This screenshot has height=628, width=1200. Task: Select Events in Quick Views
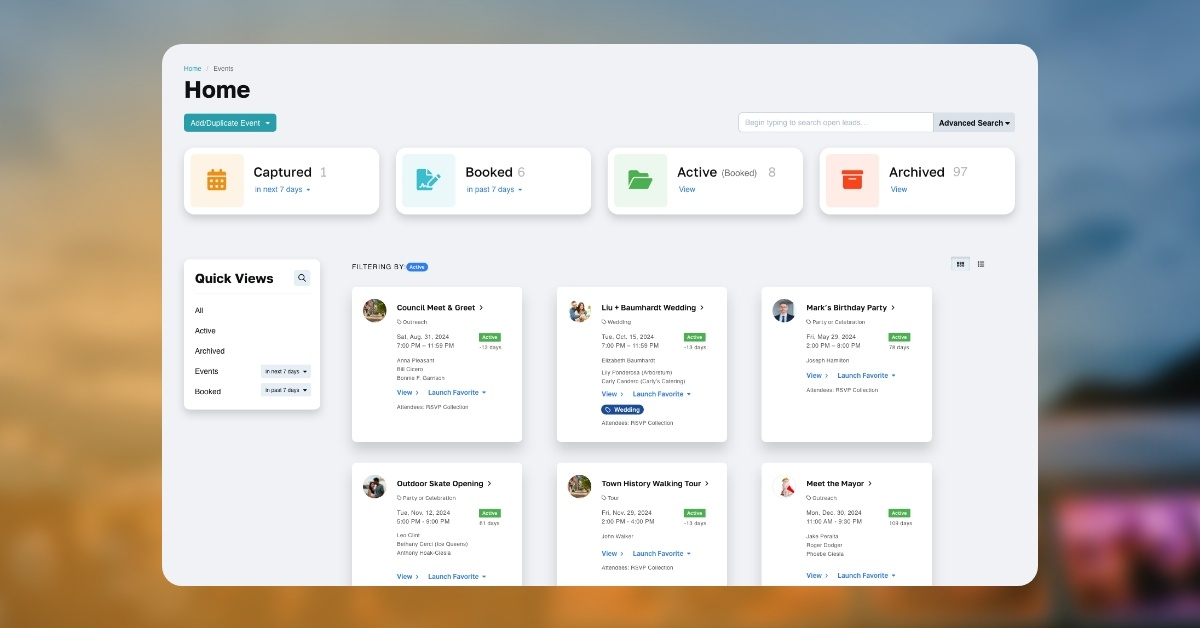click(x=206, y=371)
